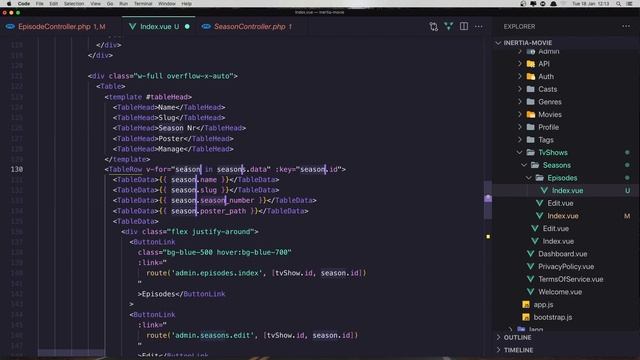Click the run/debug icon next to split editor
Viewport: 640px width, 360px height.
(449, 26)
